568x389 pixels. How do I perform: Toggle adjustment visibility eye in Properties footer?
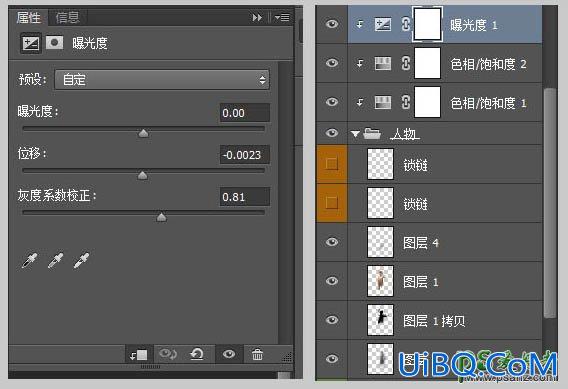pos(229,354)
